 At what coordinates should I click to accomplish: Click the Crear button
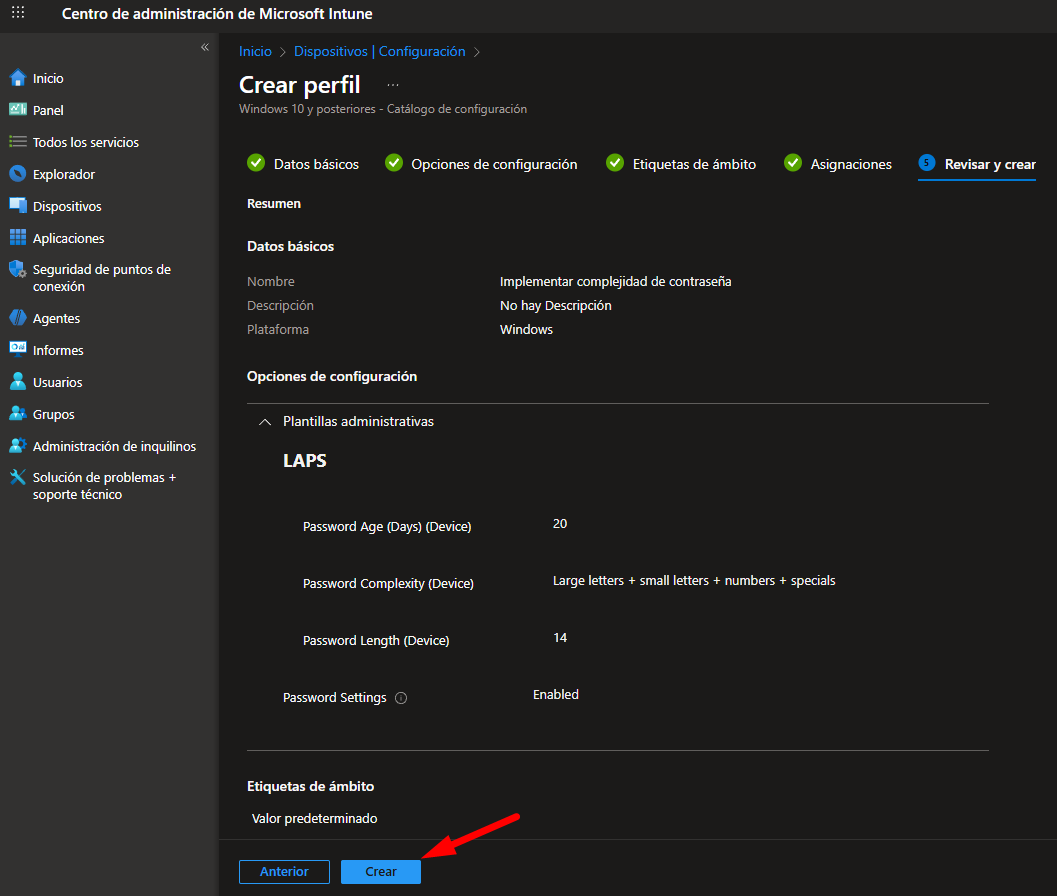click(380, 871)
